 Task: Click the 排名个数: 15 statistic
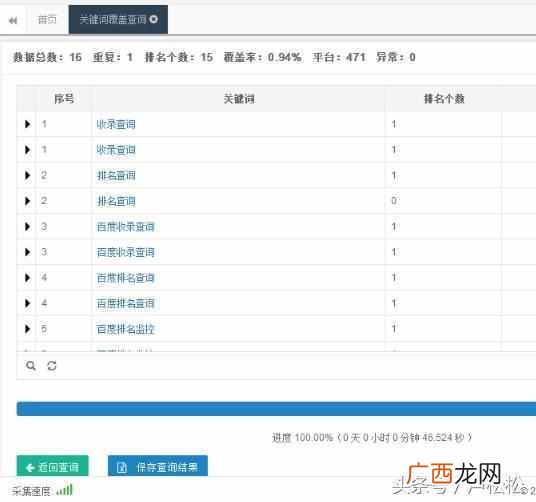(179, 57)
